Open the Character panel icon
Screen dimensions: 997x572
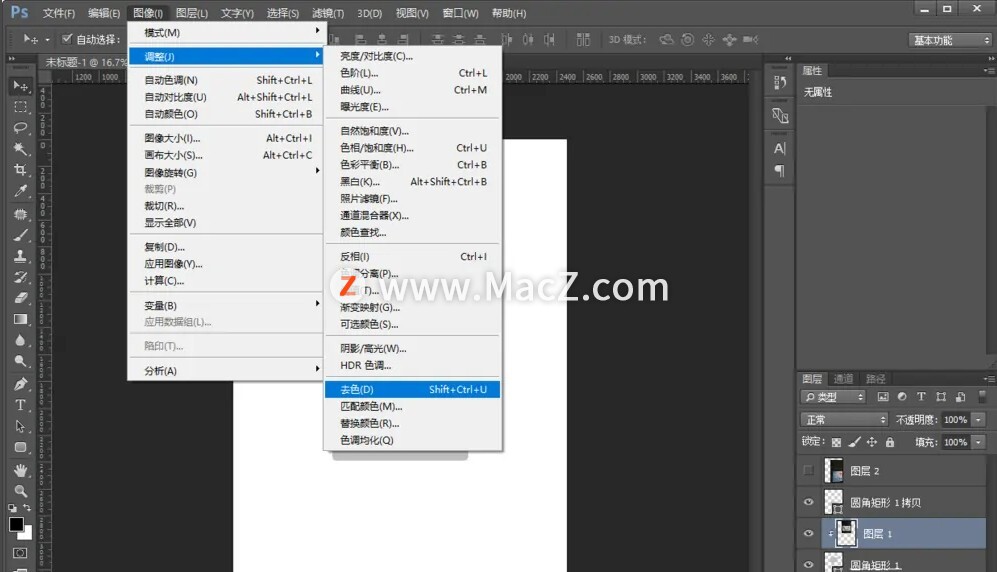coord(780,148)
